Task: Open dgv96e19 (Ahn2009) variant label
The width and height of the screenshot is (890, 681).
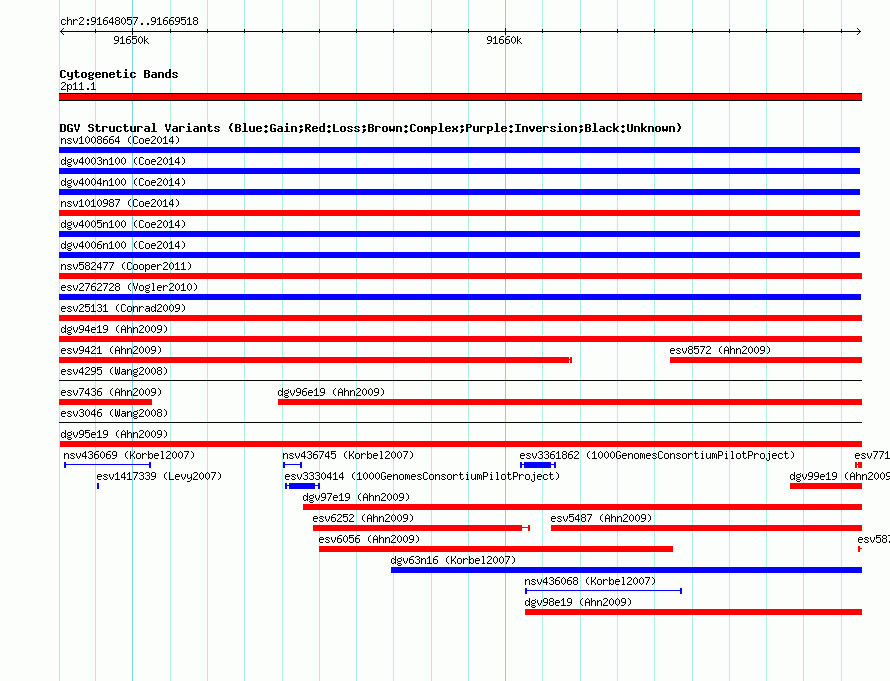Action: tap(331, 392)
